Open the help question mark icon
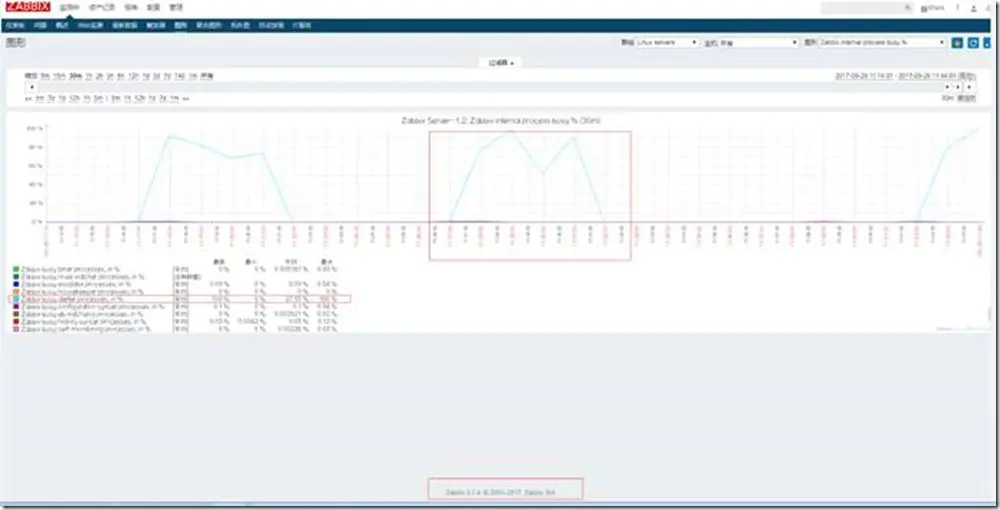1000x510 pixels. coord(957,8)
